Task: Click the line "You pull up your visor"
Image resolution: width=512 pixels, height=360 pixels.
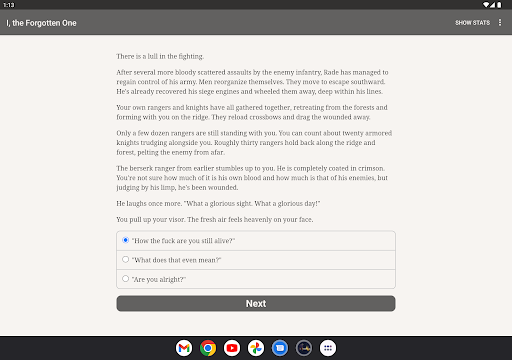Action: coord(215,219)
